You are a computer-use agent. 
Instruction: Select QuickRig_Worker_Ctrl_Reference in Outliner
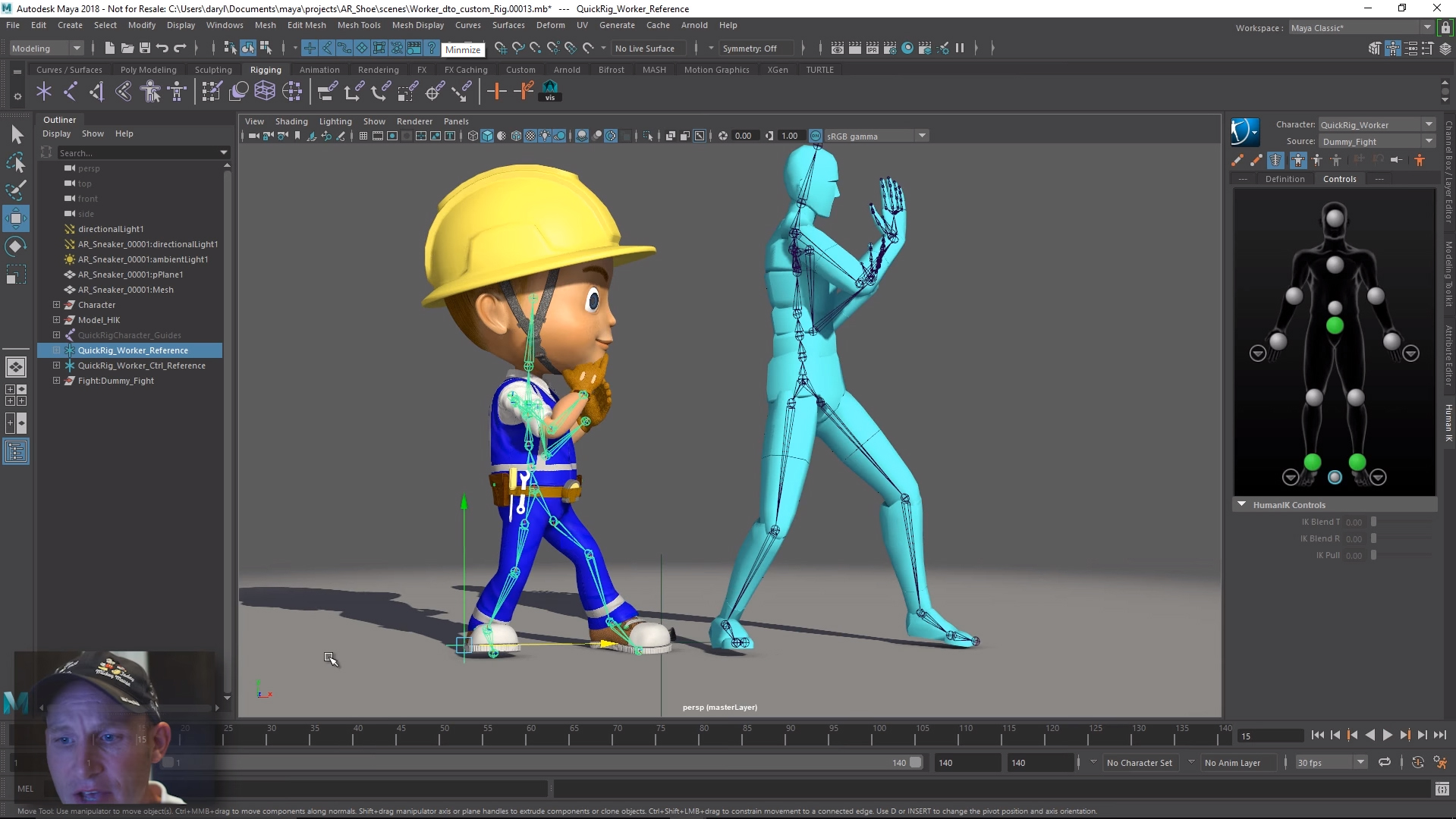141,366
